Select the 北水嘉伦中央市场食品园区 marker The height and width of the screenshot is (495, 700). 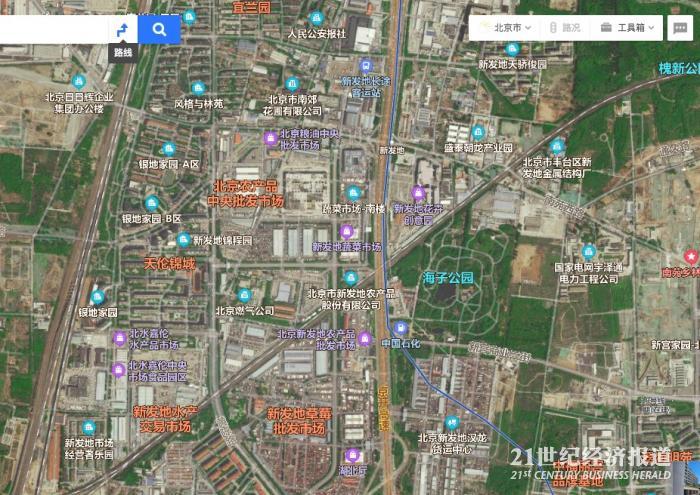click(118, 370)
